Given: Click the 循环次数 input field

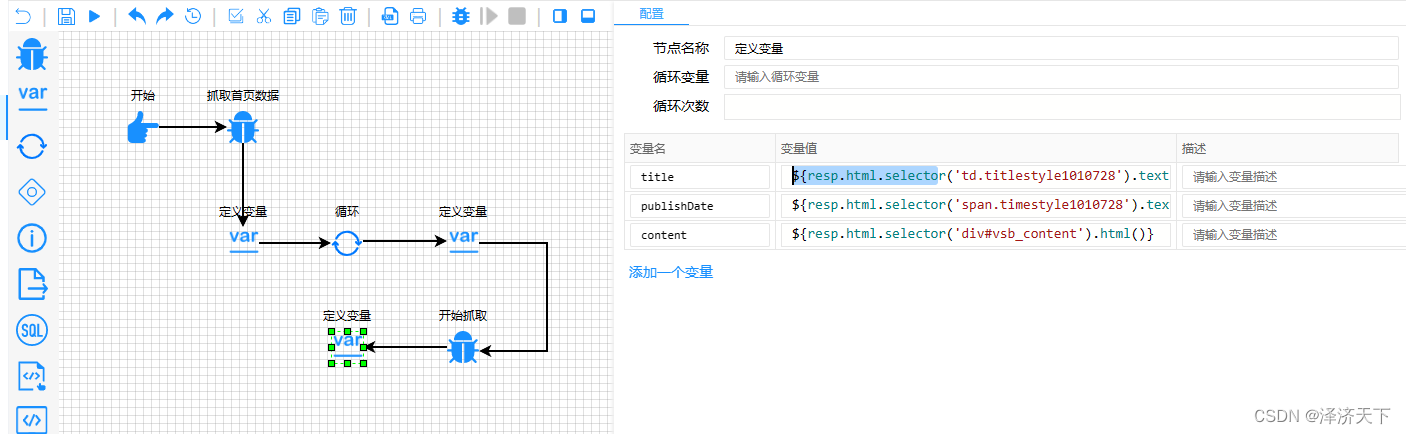Looking at the screenshot, I should [x=1061, y=106].
